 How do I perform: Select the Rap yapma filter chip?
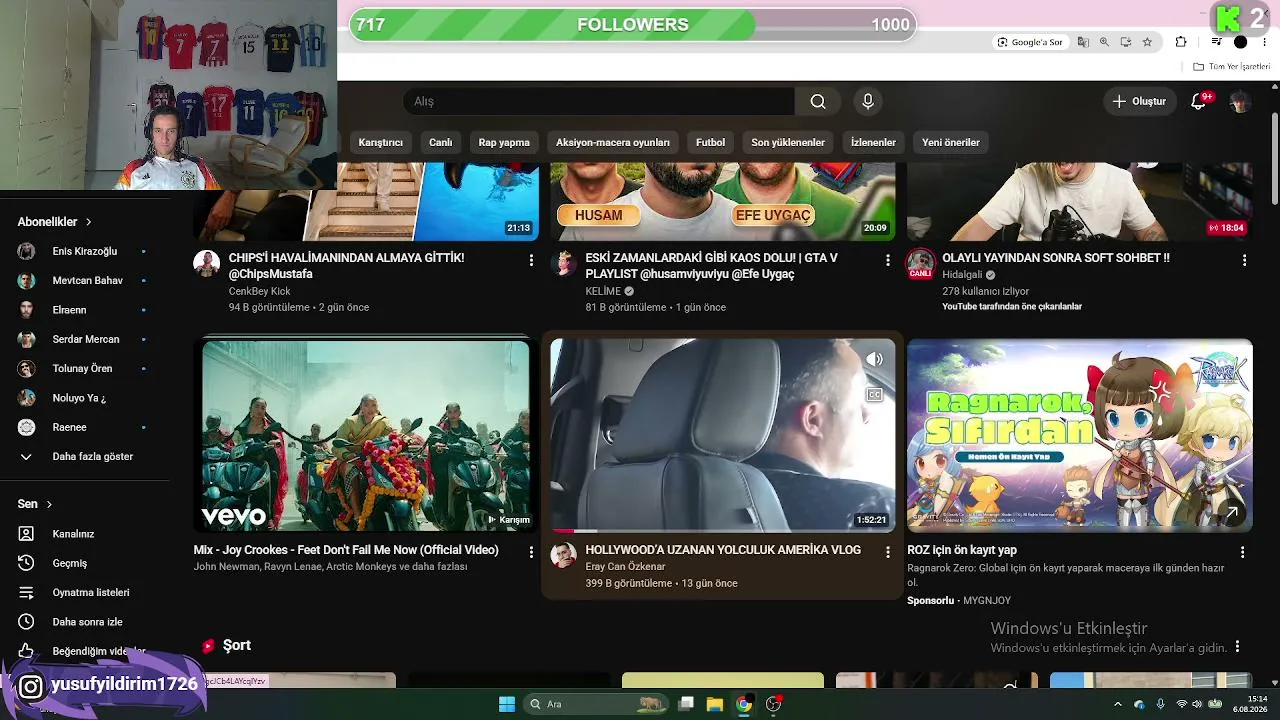[504, 142]
